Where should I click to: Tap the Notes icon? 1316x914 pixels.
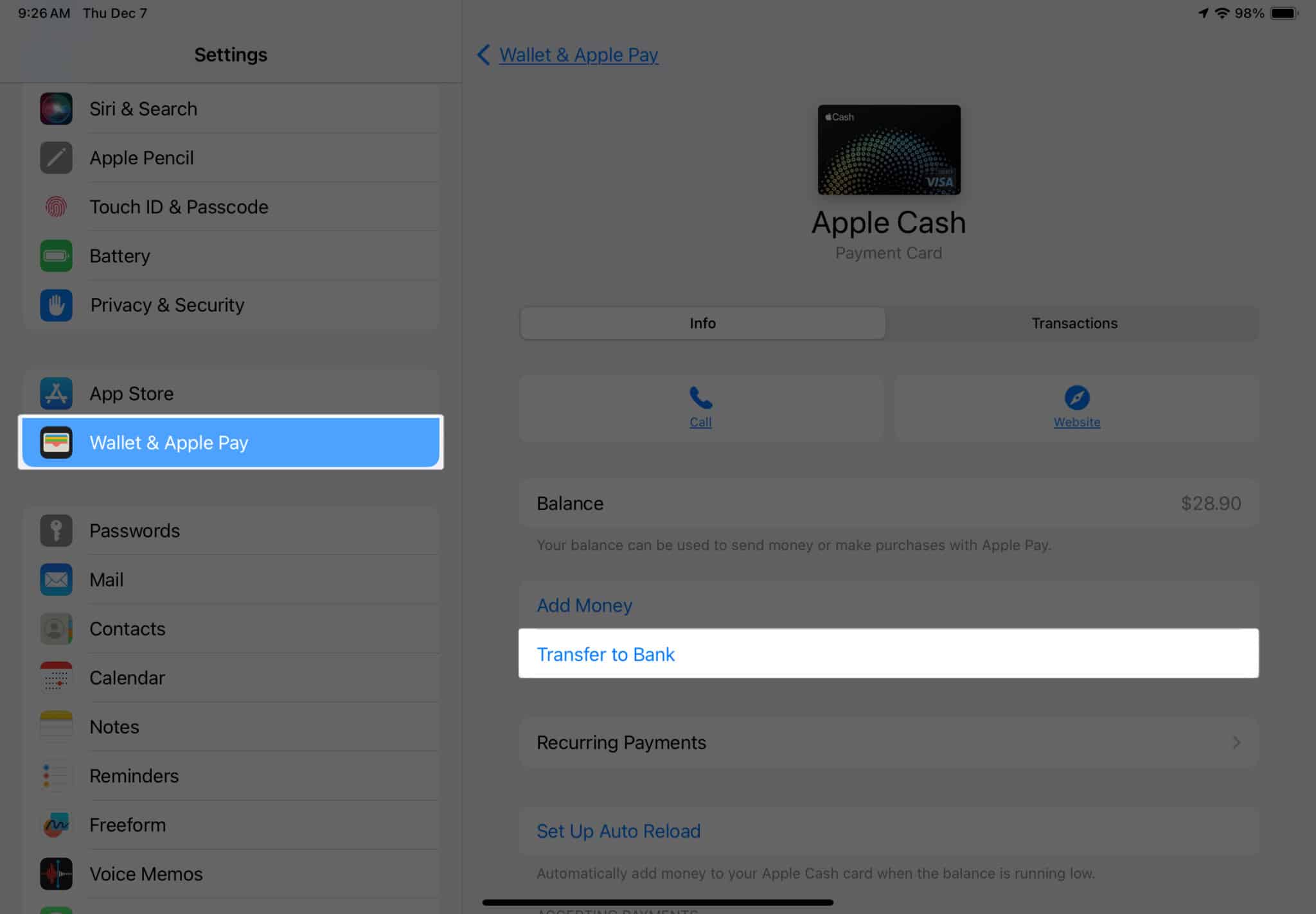(x=56, y=726)
